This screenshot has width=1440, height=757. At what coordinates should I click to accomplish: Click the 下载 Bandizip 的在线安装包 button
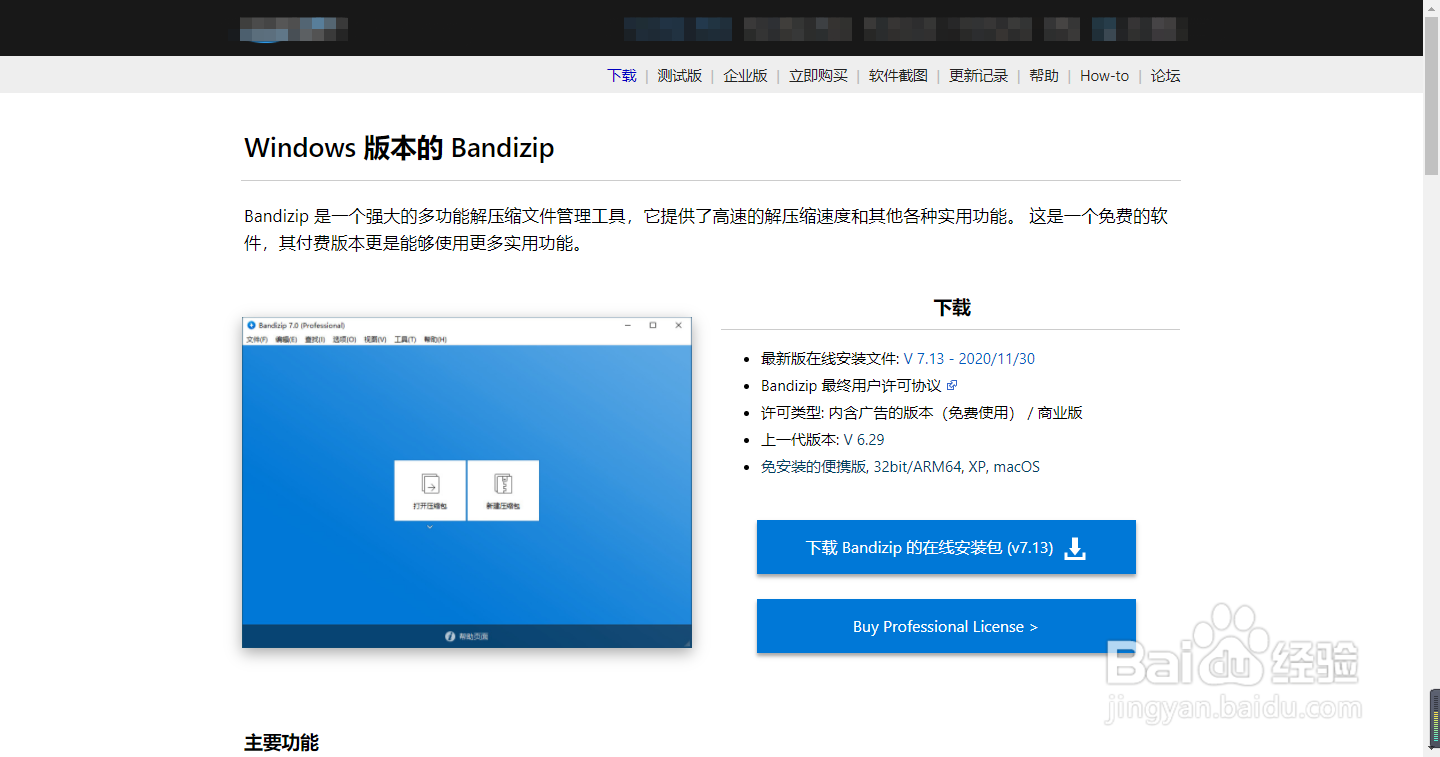pyautogui.click(x=946, y=547)
